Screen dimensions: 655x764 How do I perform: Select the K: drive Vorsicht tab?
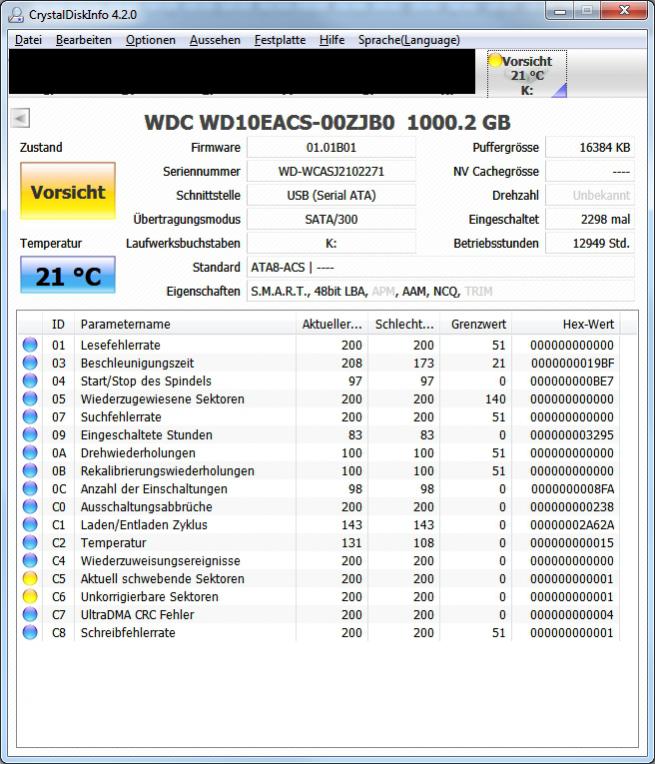(x=527, y=74)
